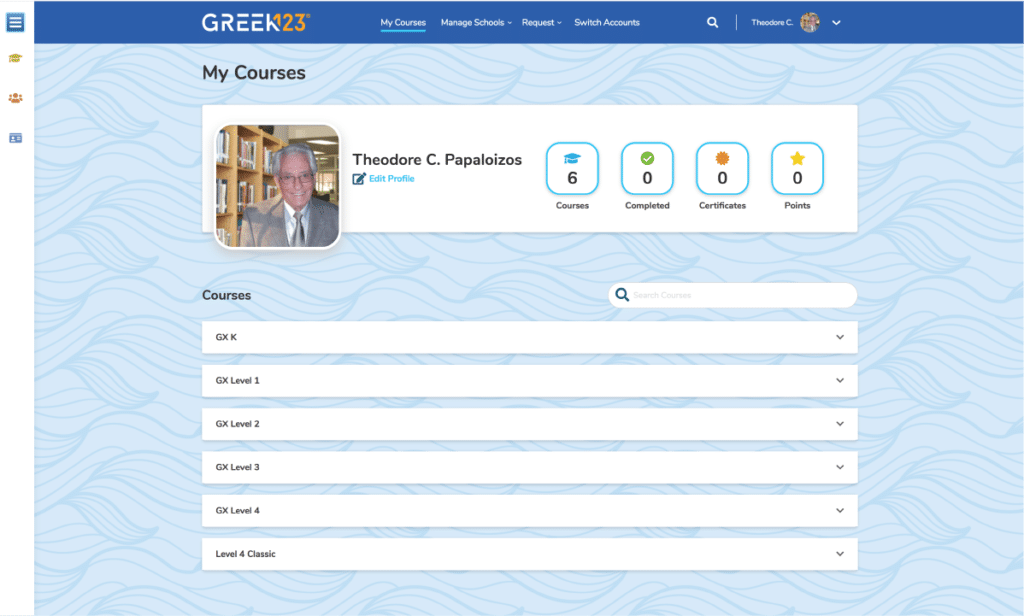The width and height of the screenshot is (1024, 616).
Task: Click Switch Accounts in the navigation bar
Action: pos(607,22)
